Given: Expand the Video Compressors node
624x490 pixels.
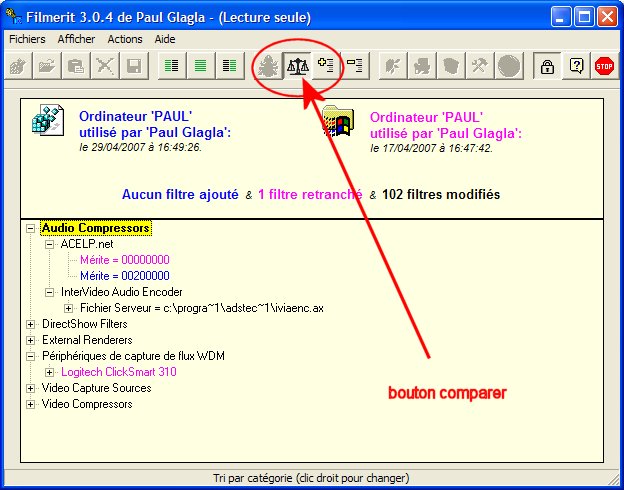Looking at the screenshot, I should [x=30, y=404].
